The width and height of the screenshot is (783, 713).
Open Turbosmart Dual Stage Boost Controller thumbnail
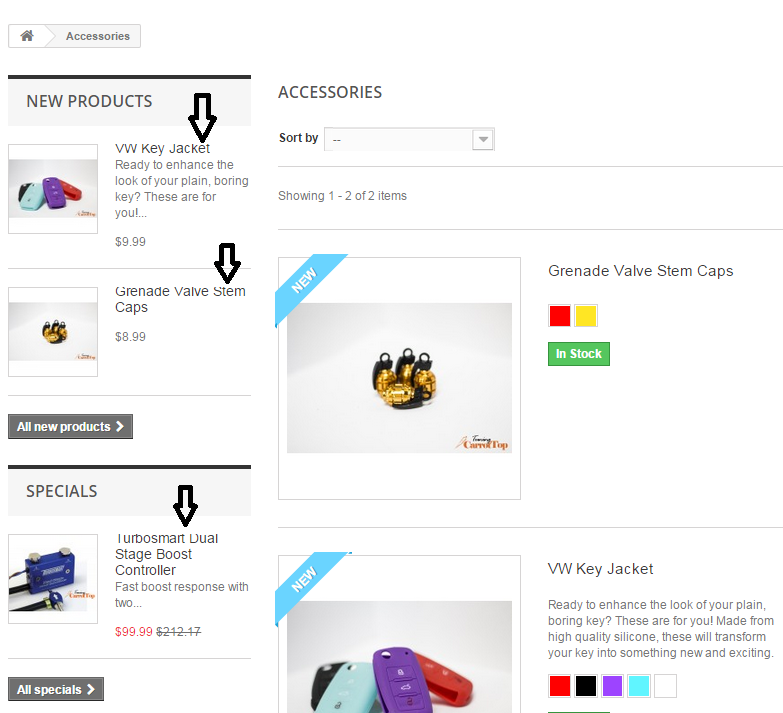click(53, 579)
